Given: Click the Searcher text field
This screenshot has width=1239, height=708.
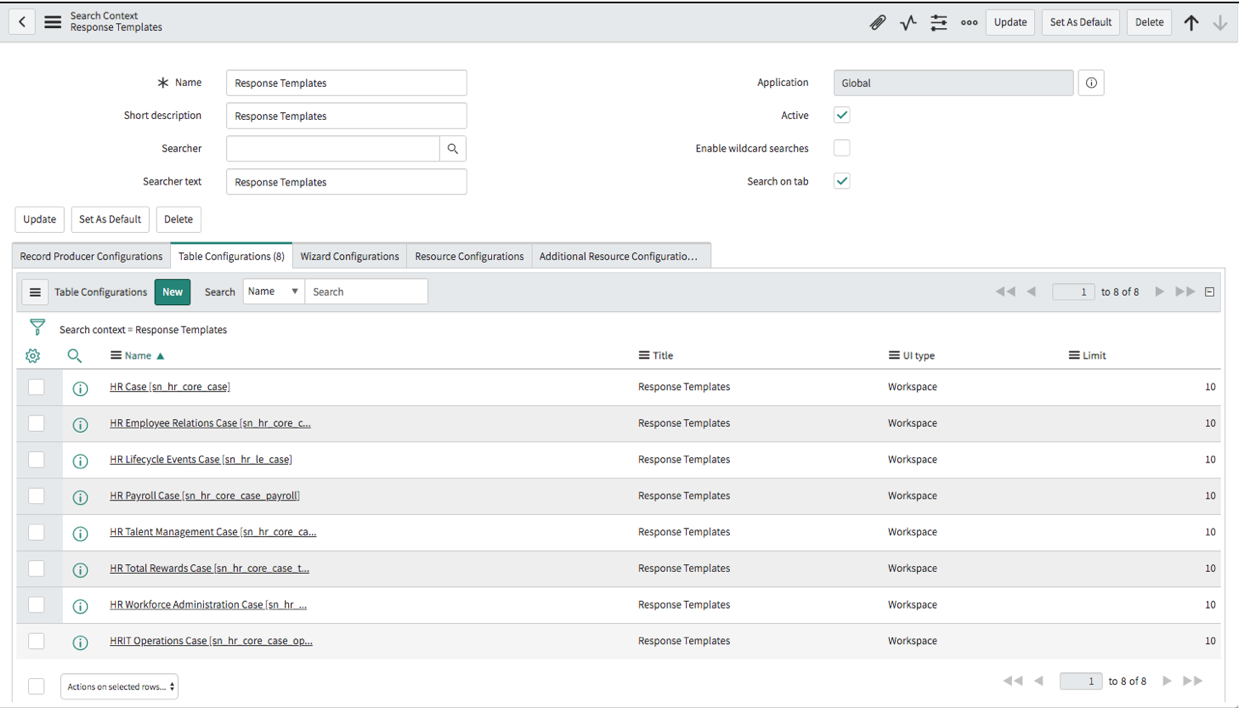Looking at the screenshot, I should coord(346,182).
